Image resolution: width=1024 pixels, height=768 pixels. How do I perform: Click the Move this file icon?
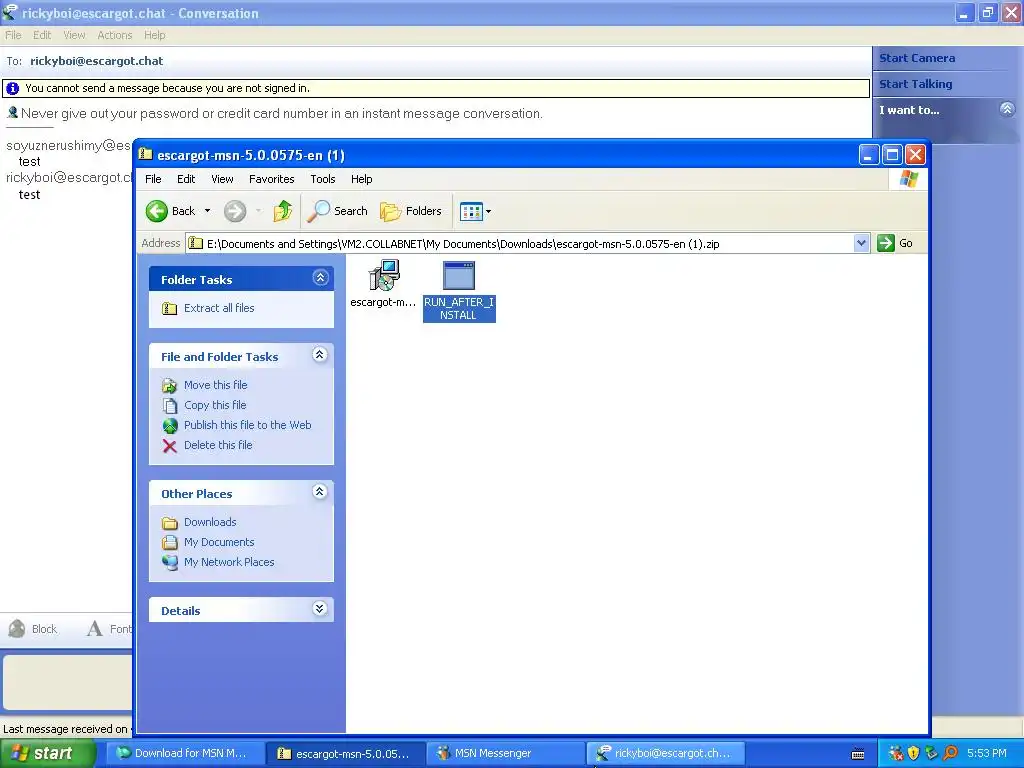(x=170, y=386)
